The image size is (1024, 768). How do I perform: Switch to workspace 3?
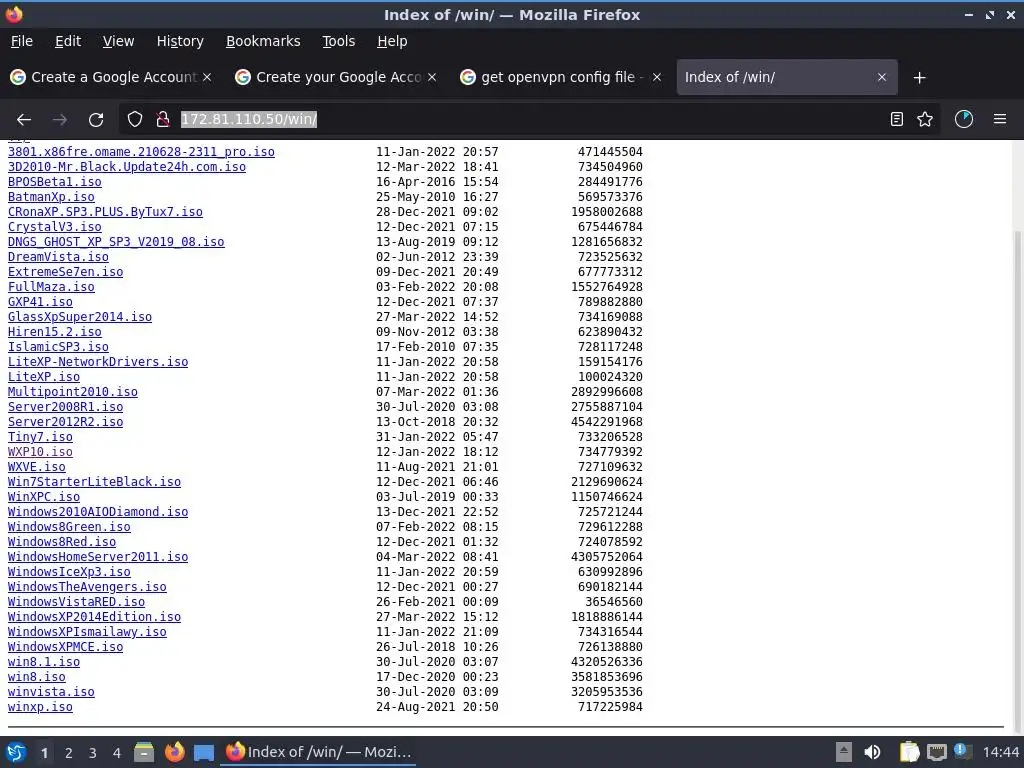[x=93, y=753]
